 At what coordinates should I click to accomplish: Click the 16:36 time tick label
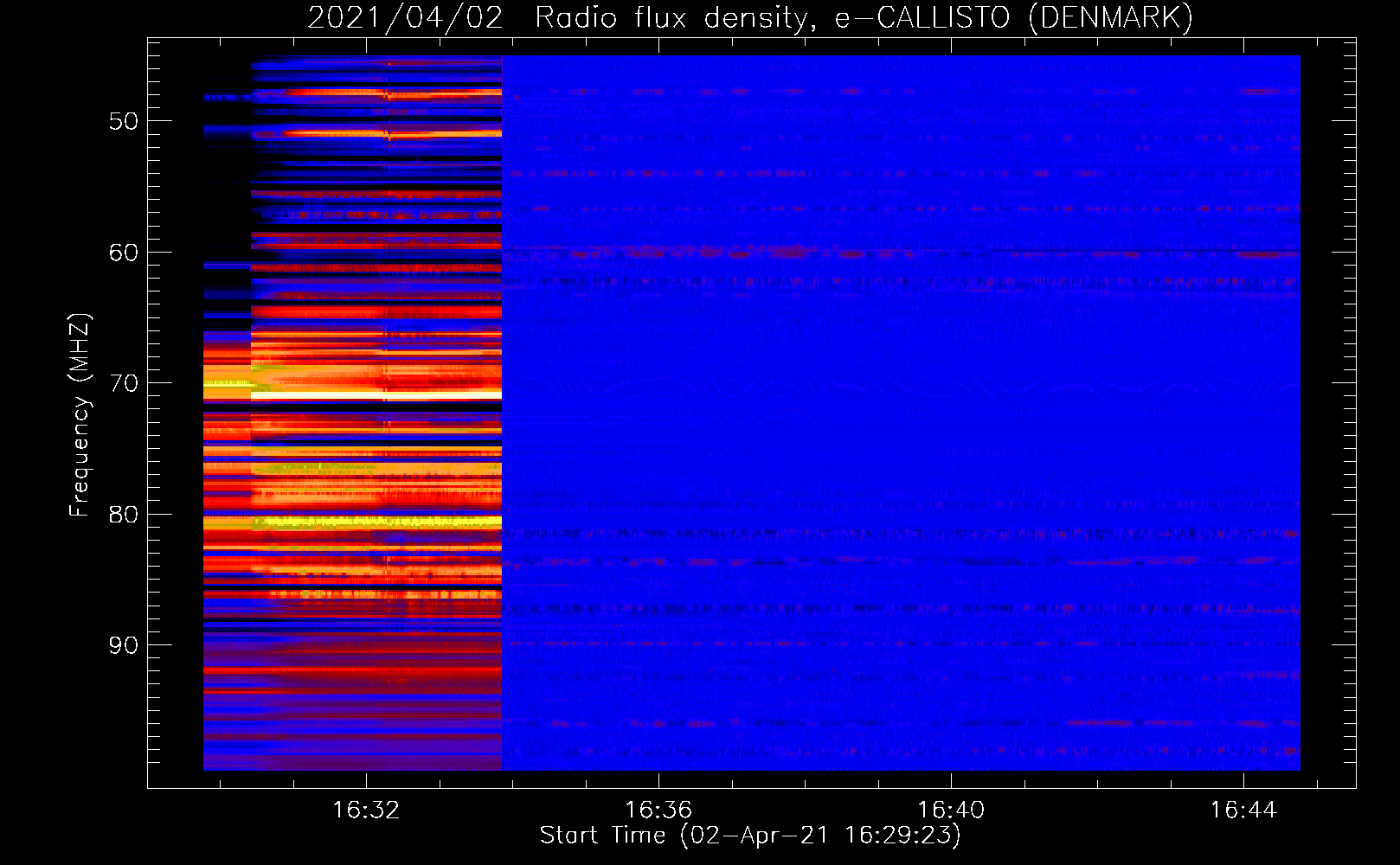658,811
